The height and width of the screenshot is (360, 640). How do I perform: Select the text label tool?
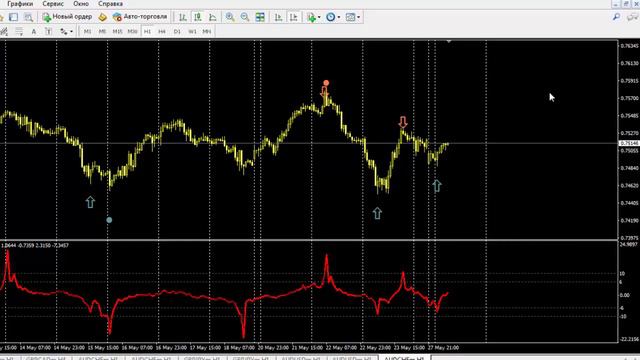coord(48,31)
